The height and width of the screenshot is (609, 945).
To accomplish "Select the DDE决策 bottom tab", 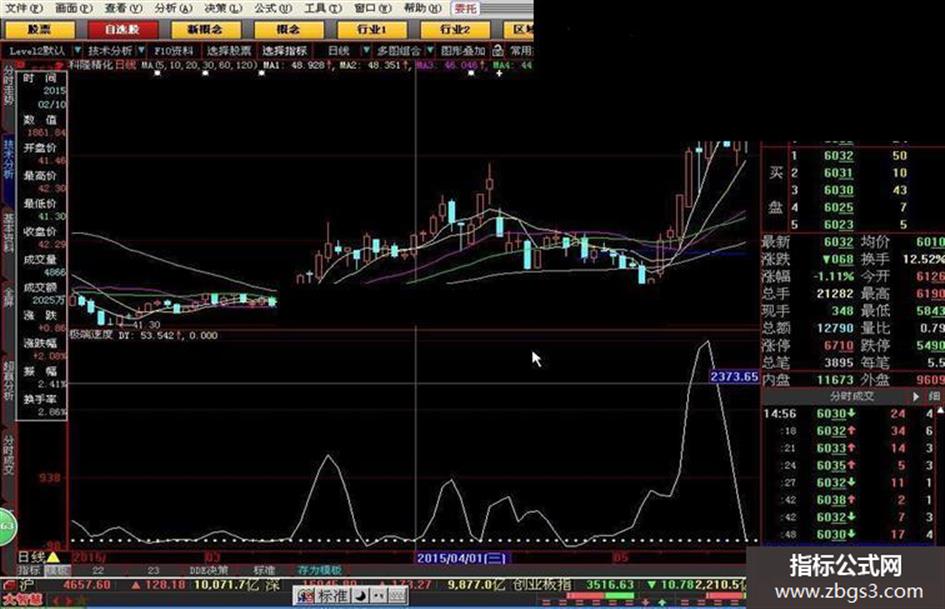I will [209, 570].
